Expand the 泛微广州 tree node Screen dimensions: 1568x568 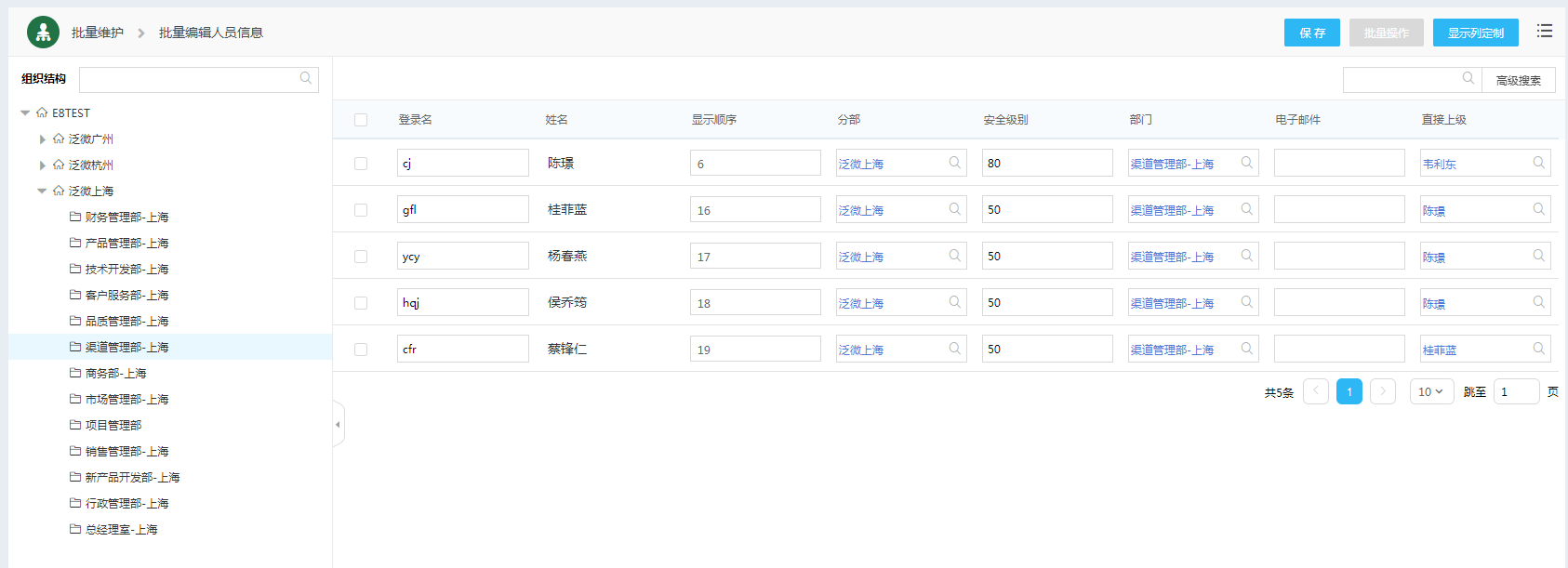click(x=43, y=139)
